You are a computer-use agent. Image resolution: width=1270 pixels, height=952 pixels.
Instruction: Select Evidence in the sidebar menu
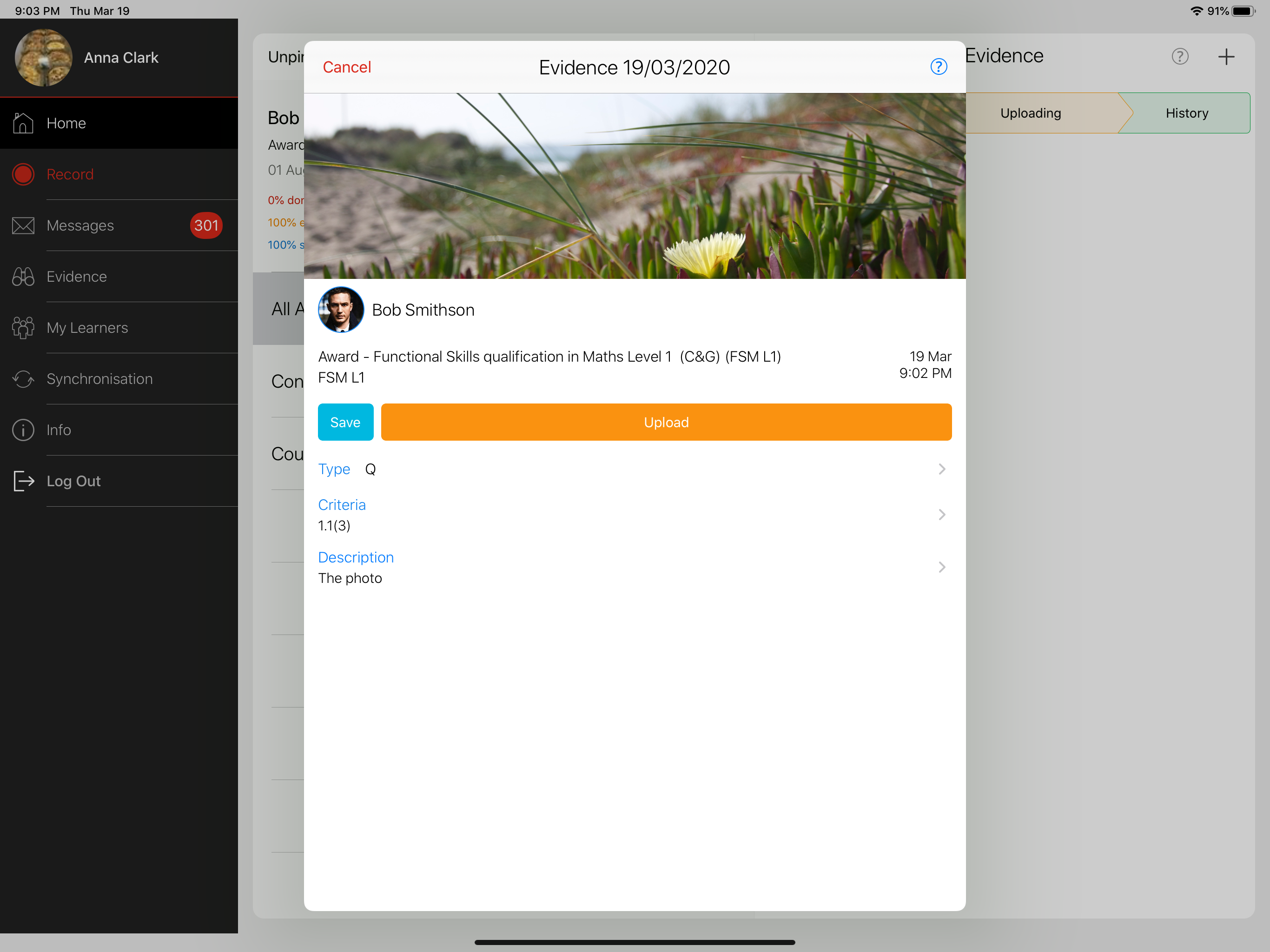click(x=119, y=276)
